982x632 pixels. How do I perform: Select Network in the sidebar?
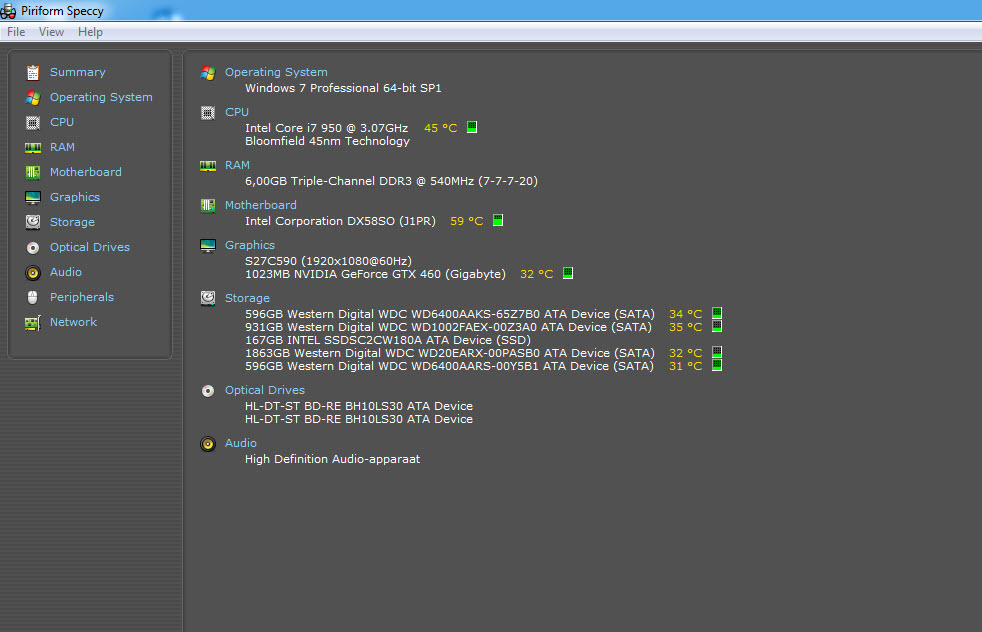pyautogui.click(x=73, y=323)
